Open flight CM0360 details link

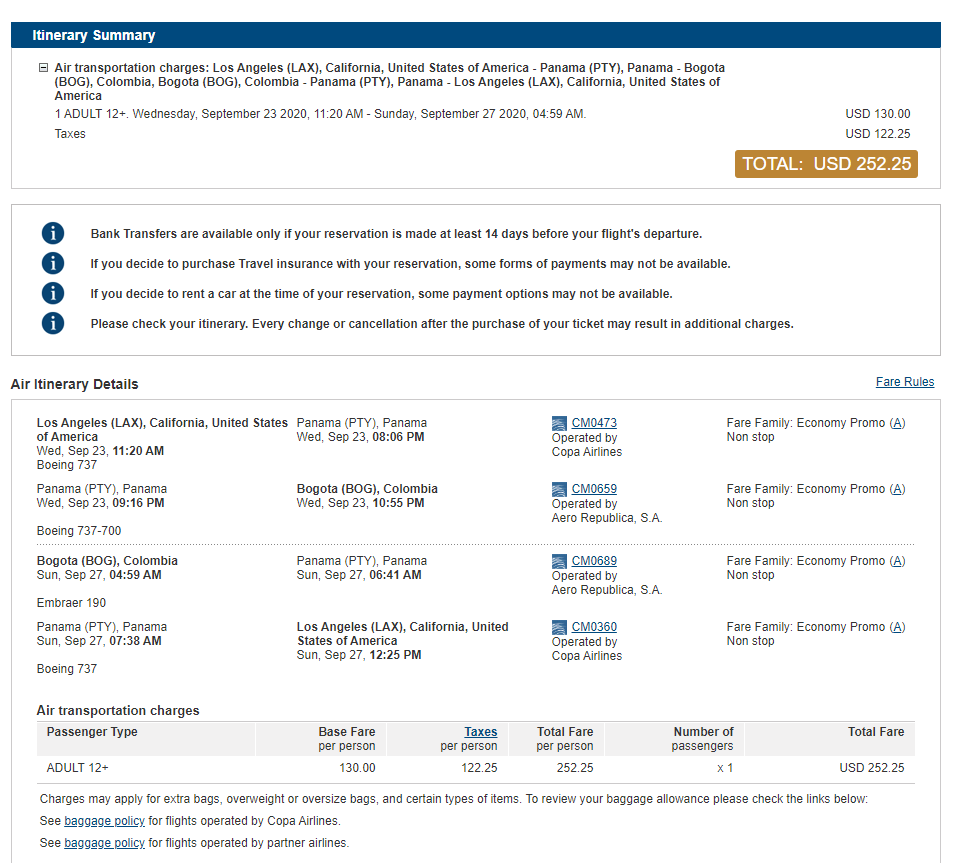click(594, 627)
